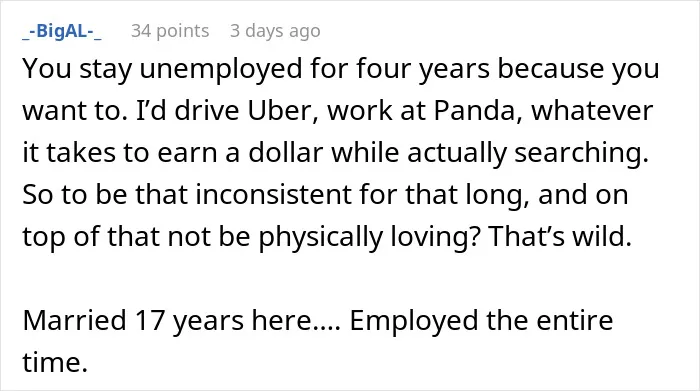Image resolution: width=700 pixels, height=391 pixels.
Task: Click the phrase earn a dollar
Action: pos(240,152)
